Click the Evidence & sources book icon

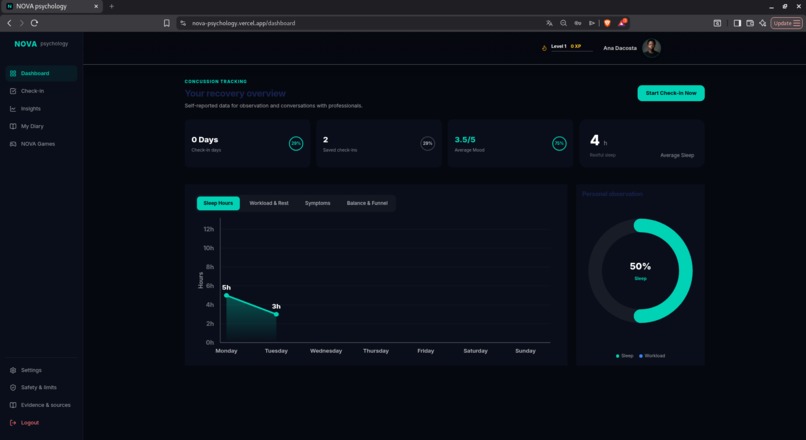click(13, 405)
